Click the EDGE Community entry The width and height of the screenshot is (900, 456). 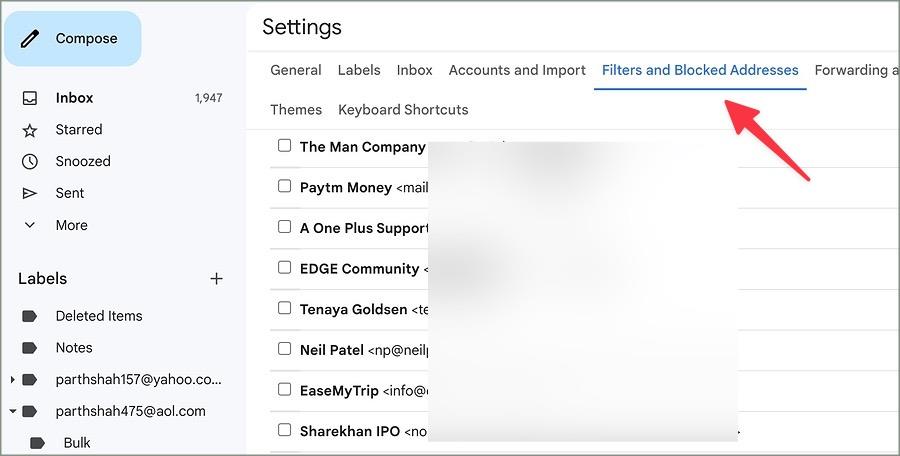coord(359,269)
